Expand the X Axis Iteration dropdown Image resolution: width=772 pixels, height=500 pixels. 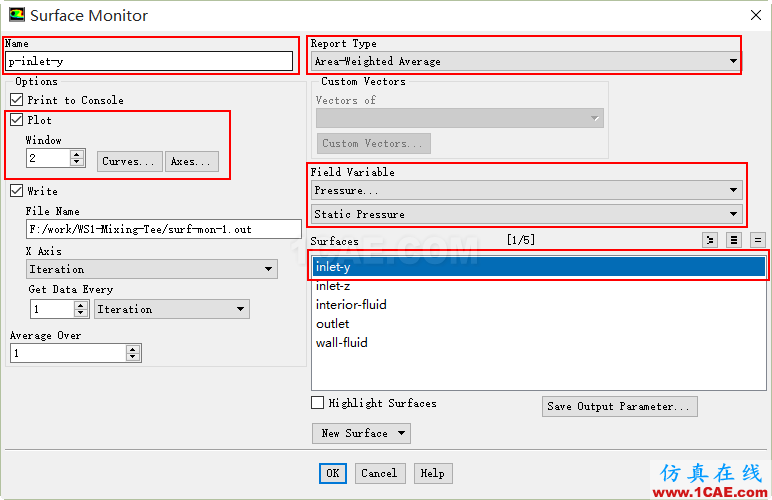152,269
